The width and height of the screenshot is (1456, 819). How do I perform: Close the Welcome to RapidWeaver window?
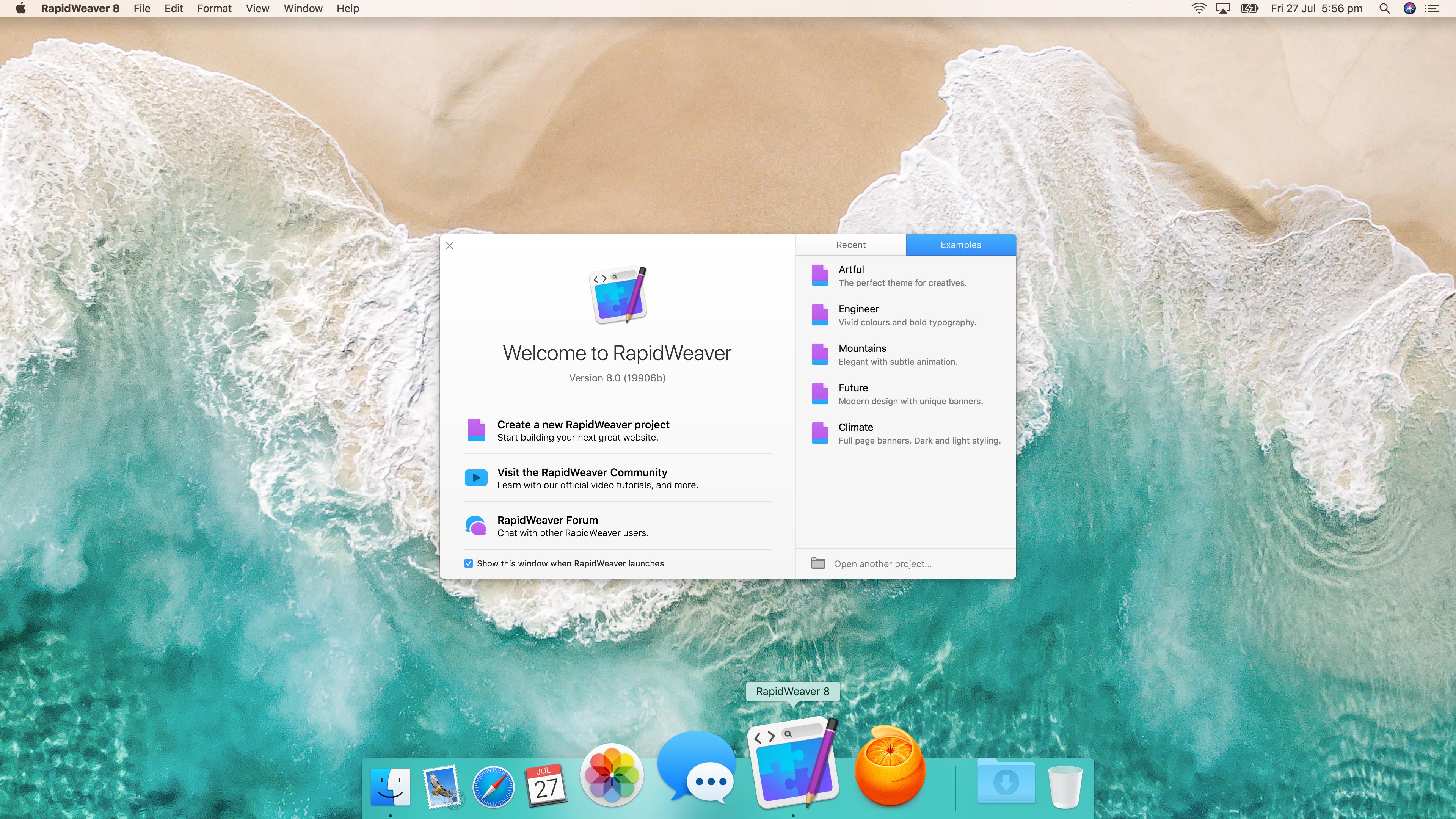450,246
